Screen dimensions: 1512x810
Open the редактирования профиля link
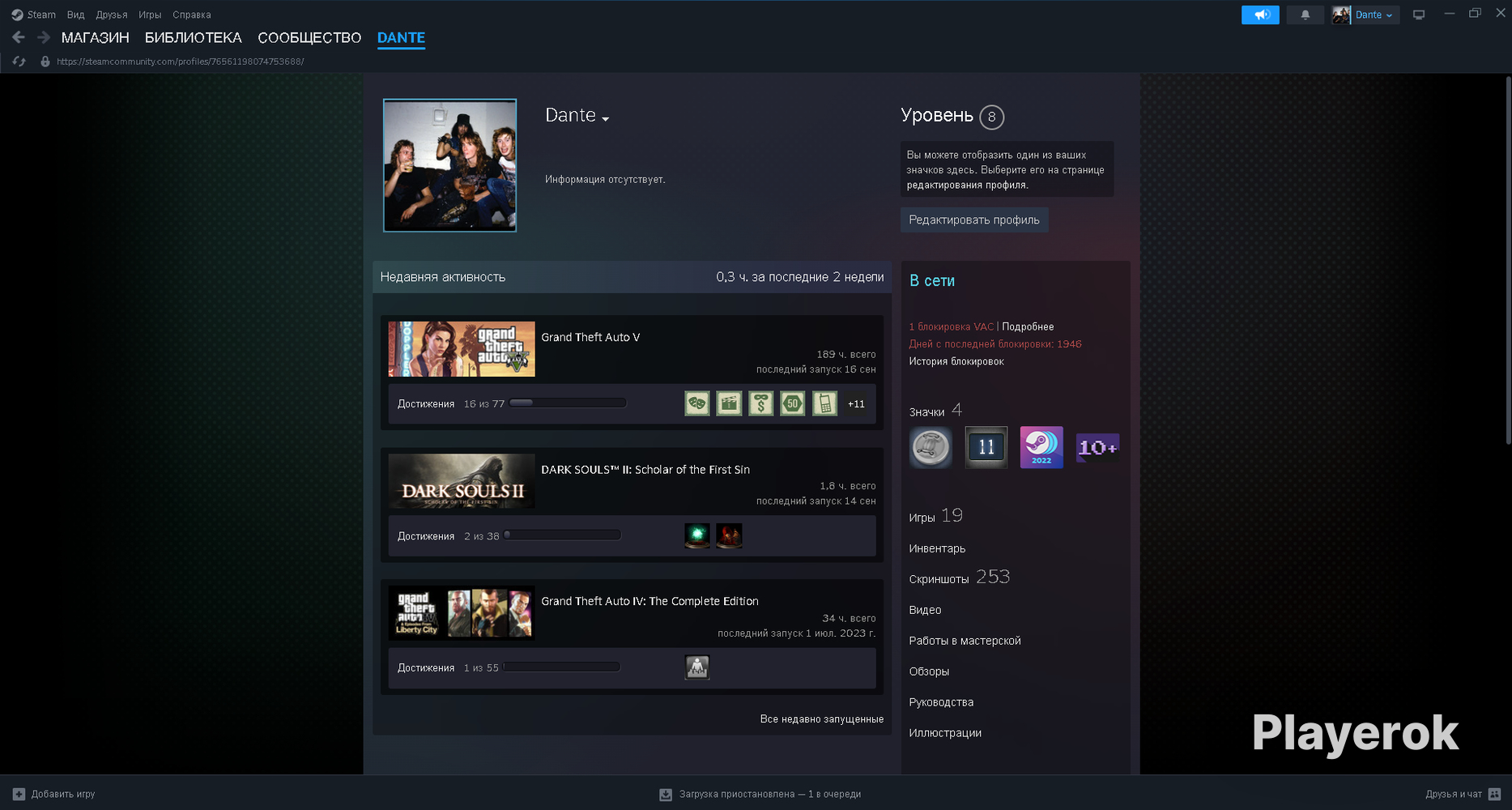967,185
